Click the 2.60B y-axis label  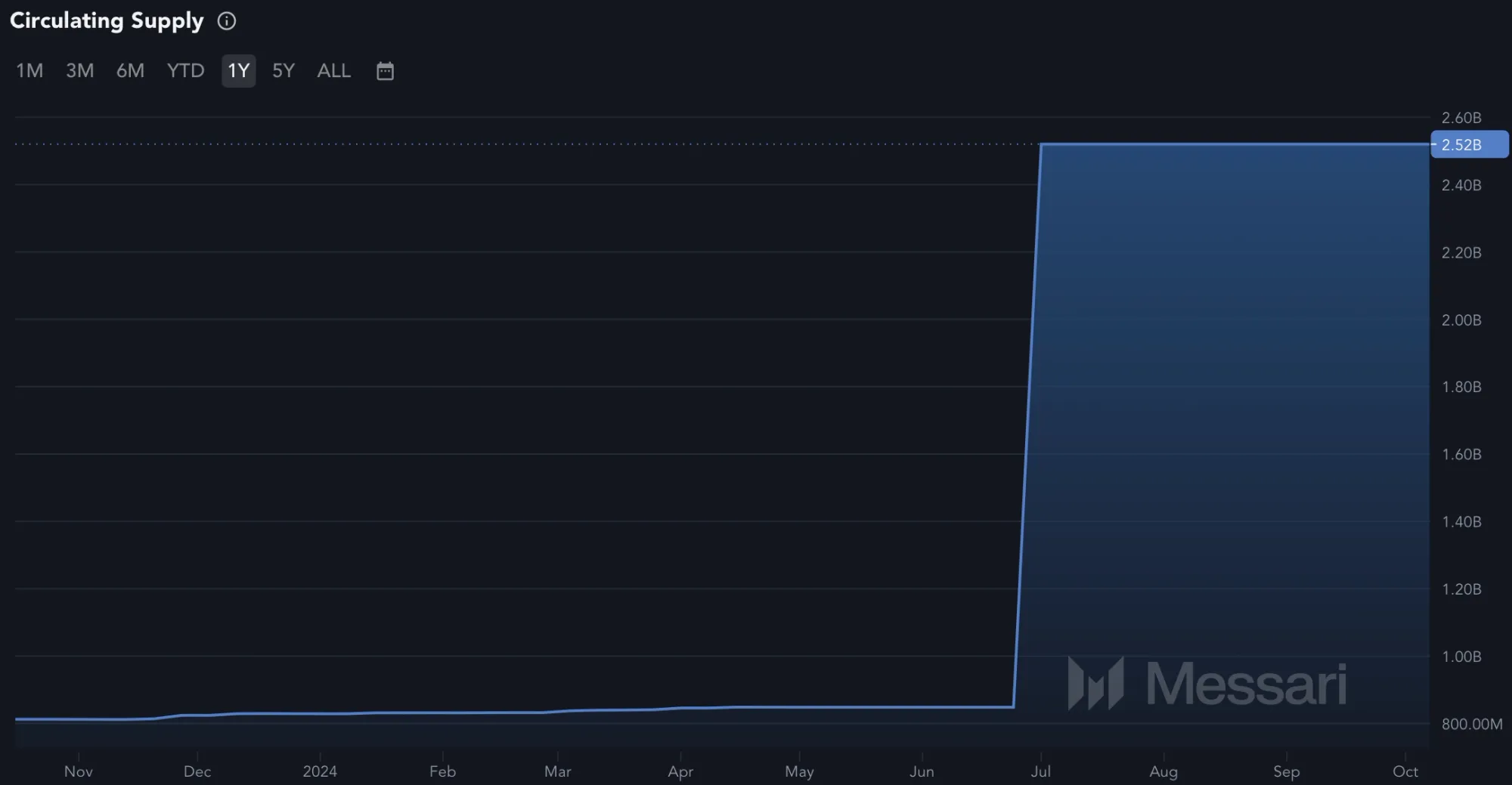(x=1461, y=118)
